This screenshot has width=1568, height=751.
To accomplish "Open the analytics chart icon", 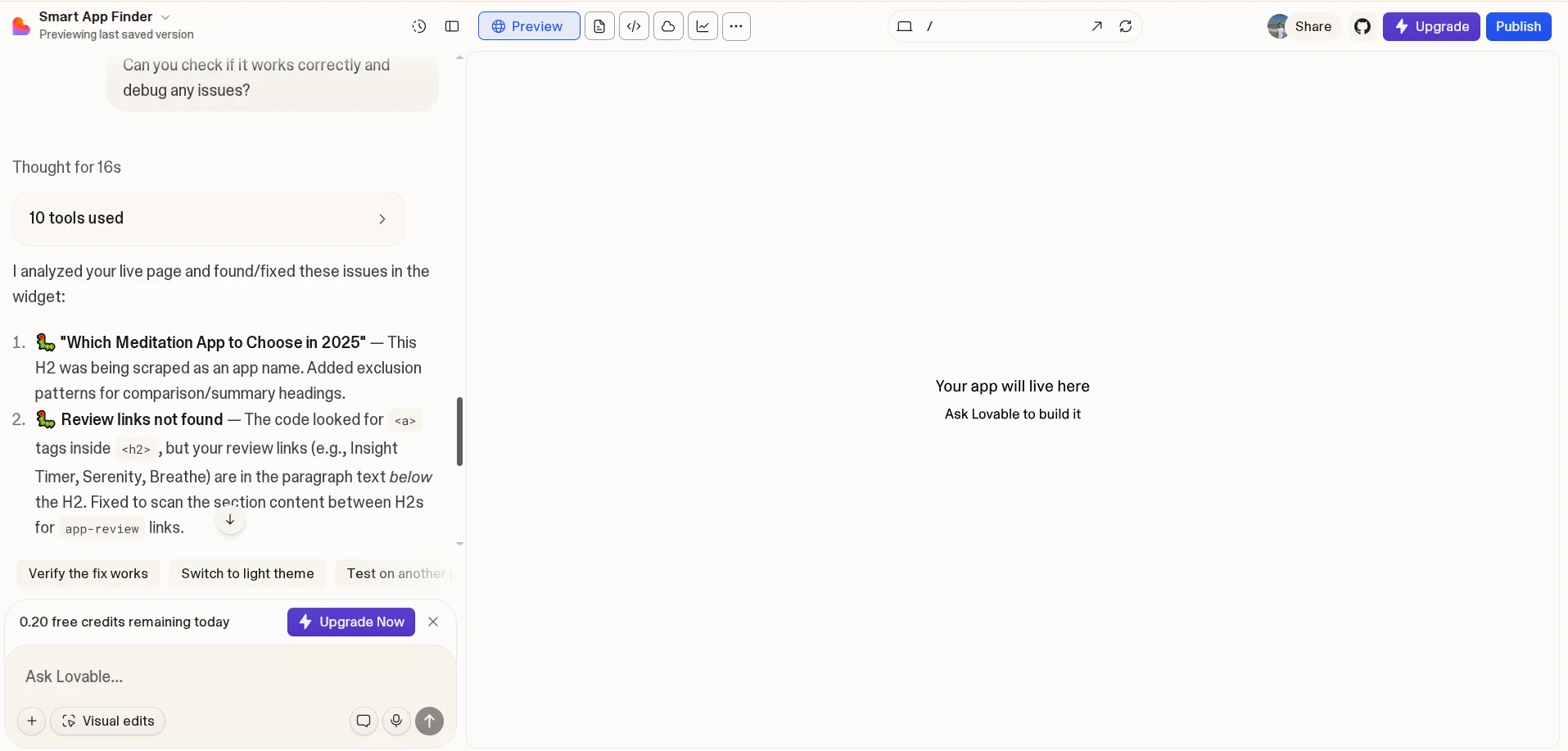I will click(x=703, y=26).
